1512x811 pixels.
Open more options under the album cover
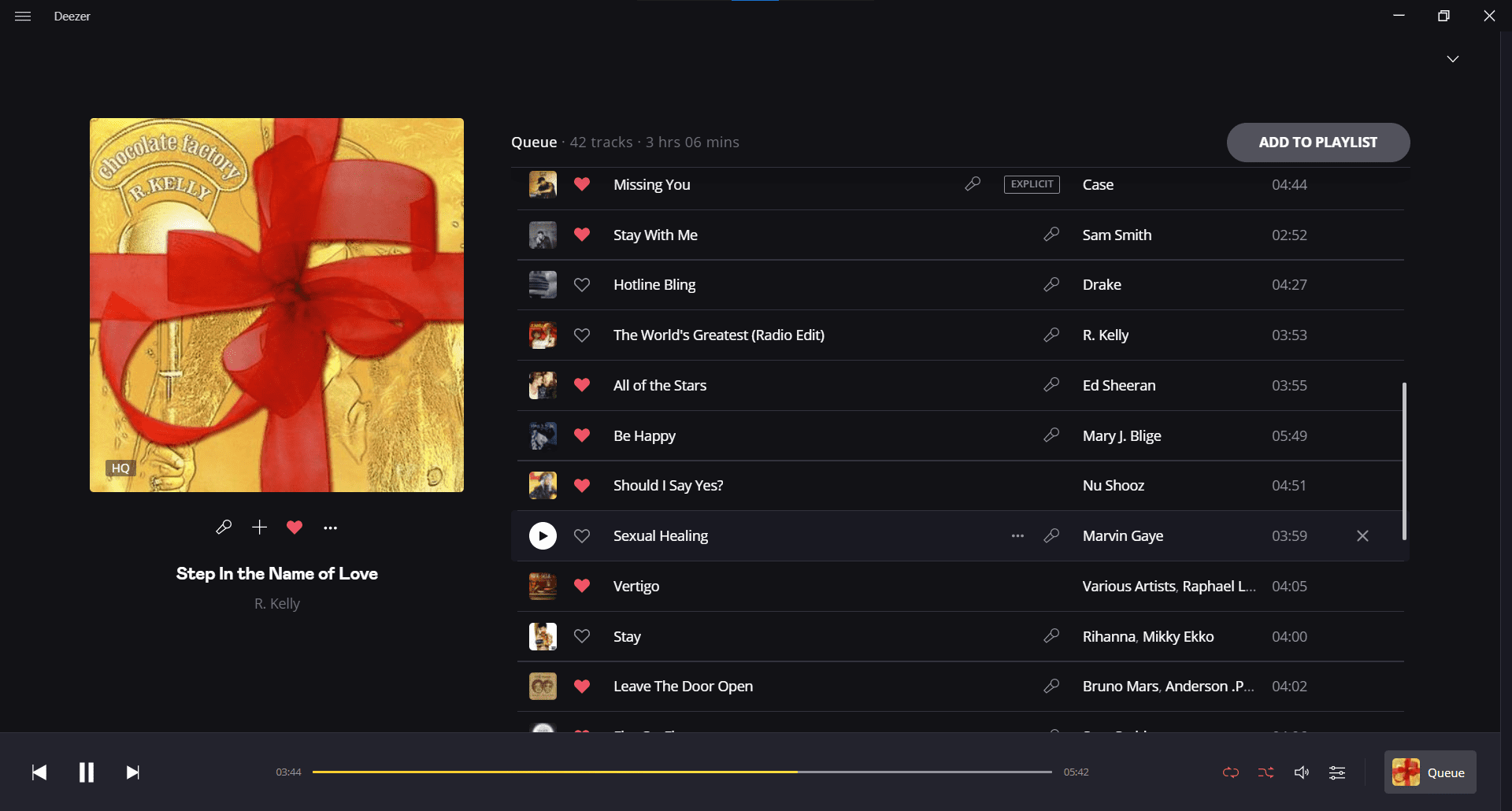click(x=330, y=528)
